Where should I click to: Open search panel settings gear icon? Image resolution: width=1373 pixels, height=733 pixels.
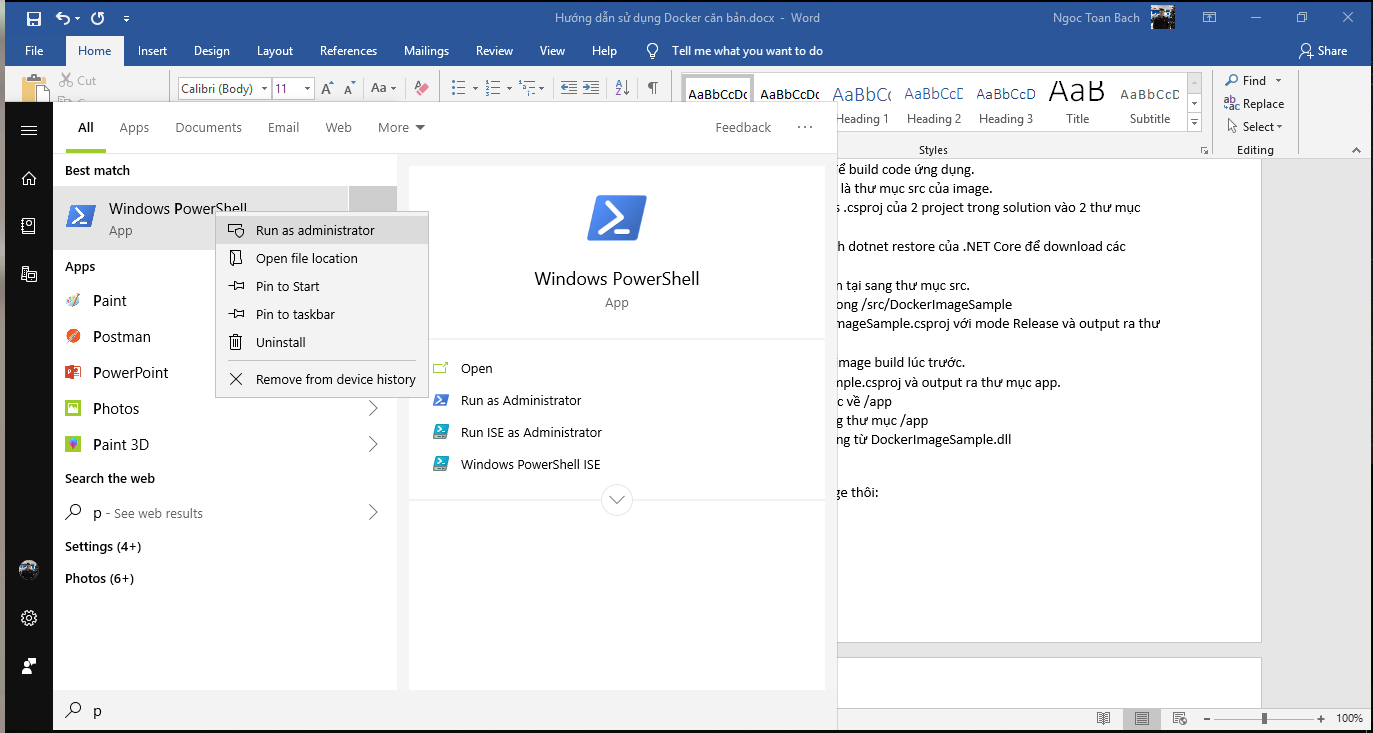[x=29, y=618]
